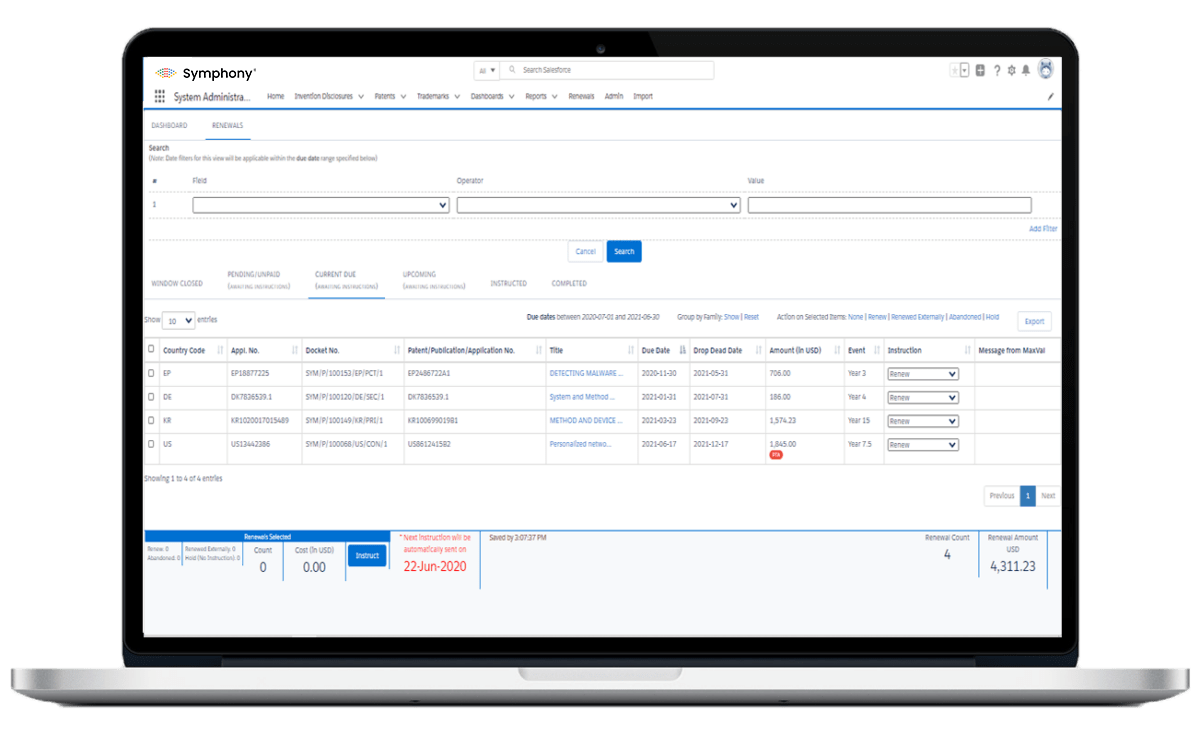Image resolution: width=1200 pixels, height=746 pixels.
Task: Go to the Next page button
Action: 1047,496
